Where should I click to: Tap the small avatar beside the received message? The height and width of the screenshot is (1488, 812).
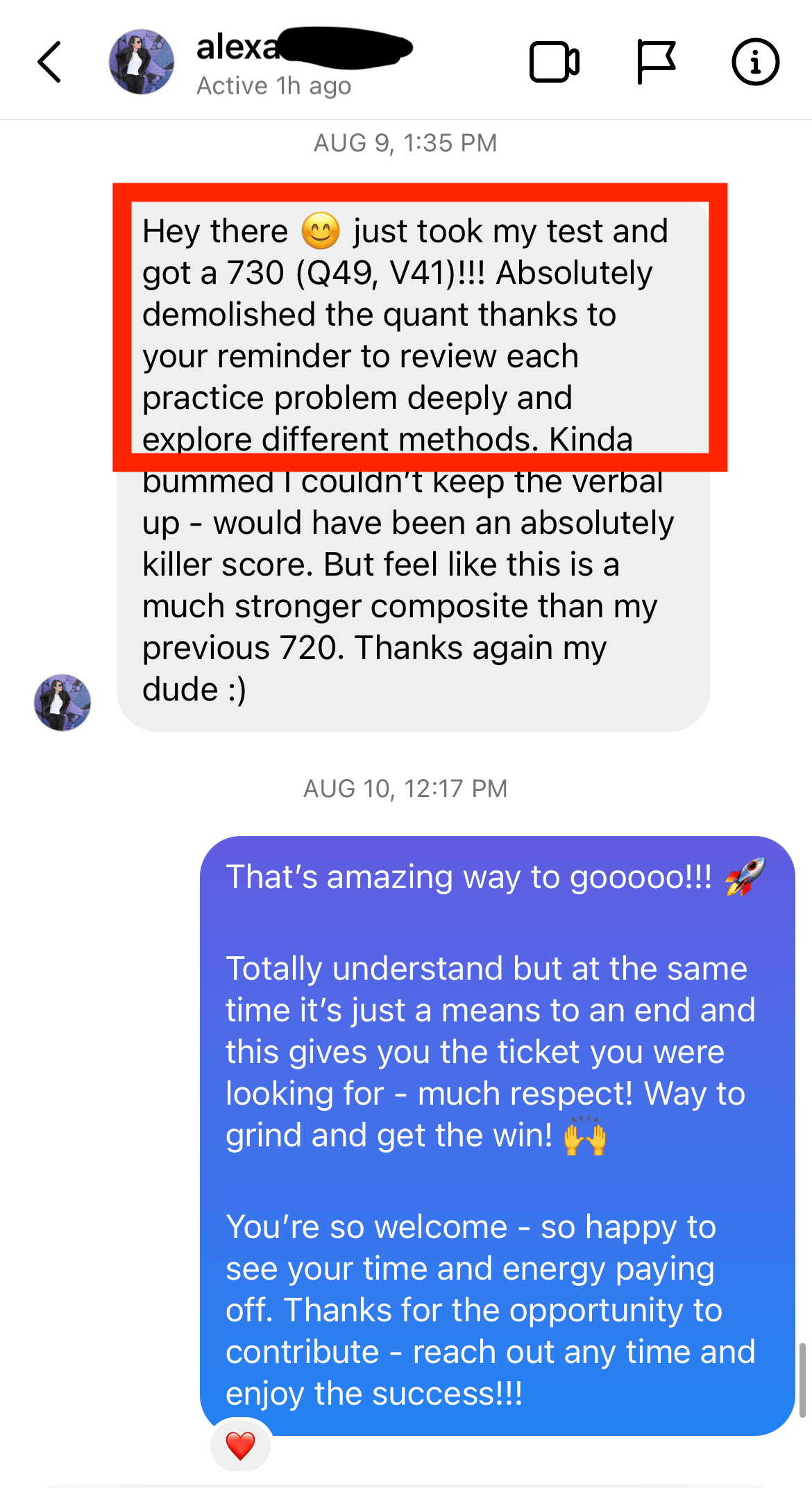point(62,702)
